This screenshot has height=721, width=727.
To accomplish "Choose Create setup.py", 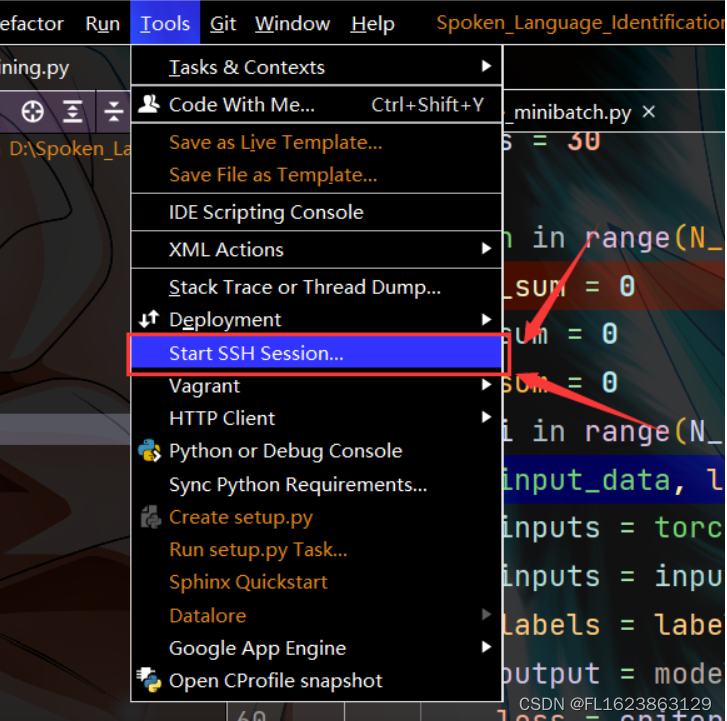I will (317, 517).
